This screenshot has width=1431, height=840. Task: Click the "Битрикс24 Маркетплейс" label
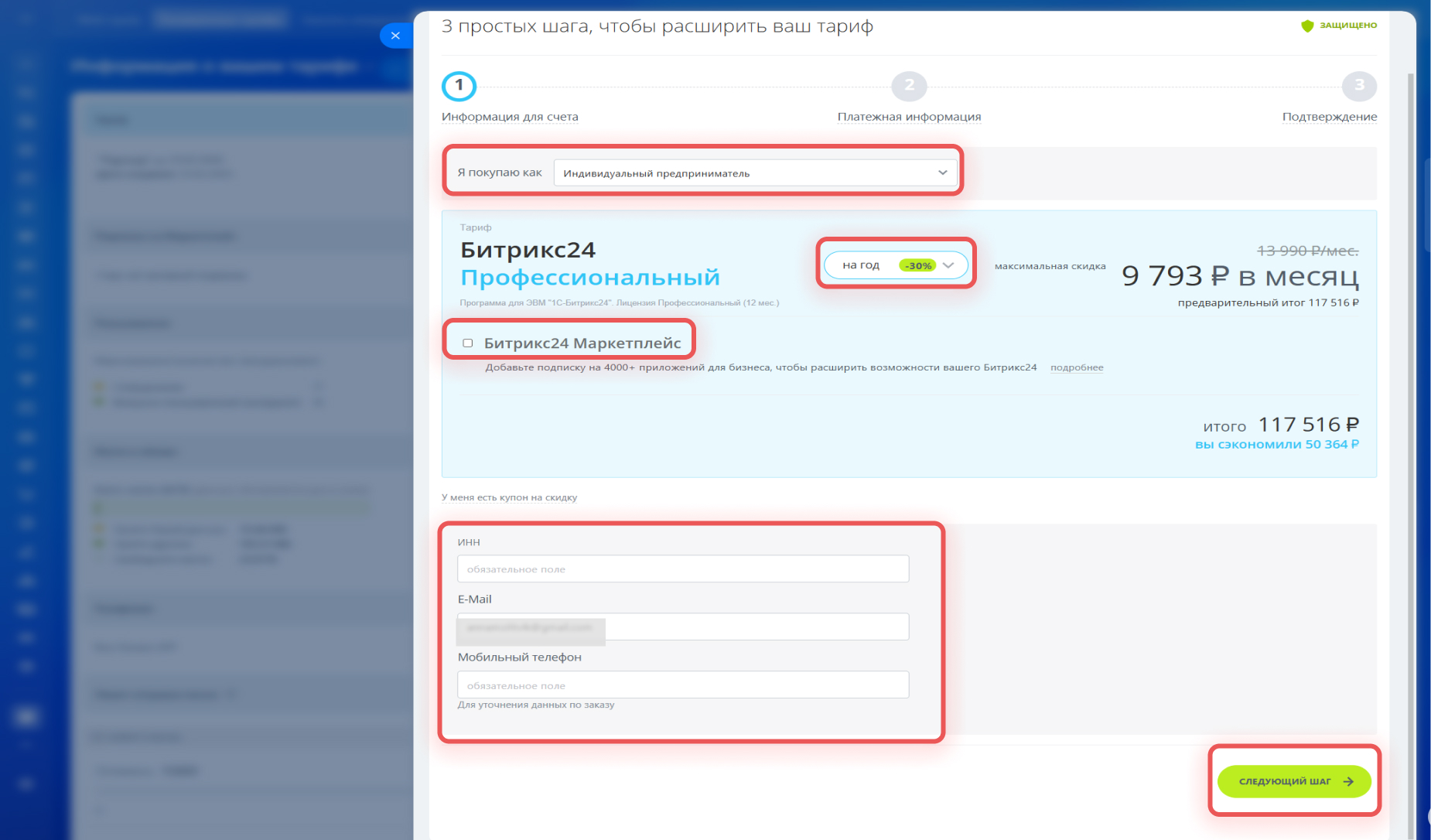[582, 343]
